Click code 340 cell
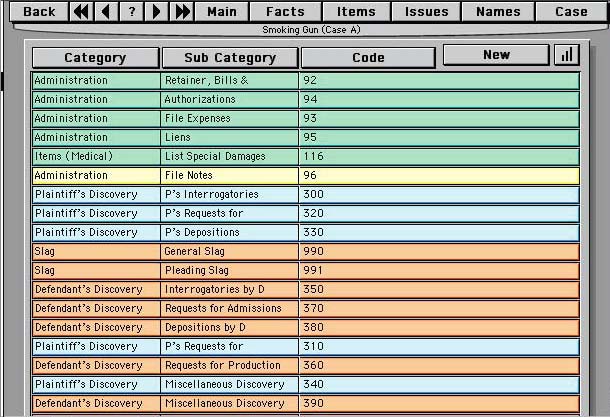This screenshot has height=417, width=610. coord(440,385)
